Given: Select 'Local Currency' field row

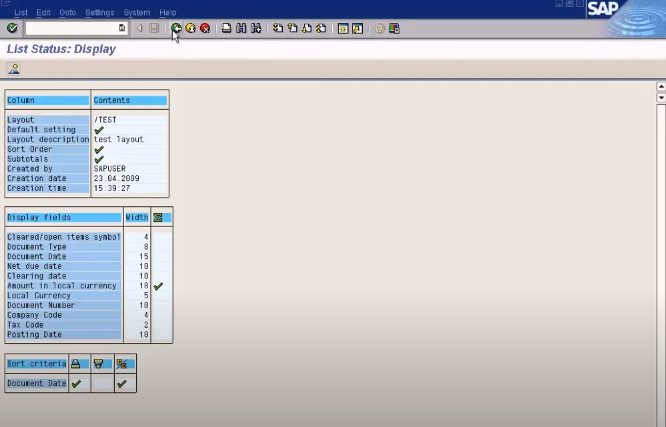Looking at the screenshot, I should 64,296.
